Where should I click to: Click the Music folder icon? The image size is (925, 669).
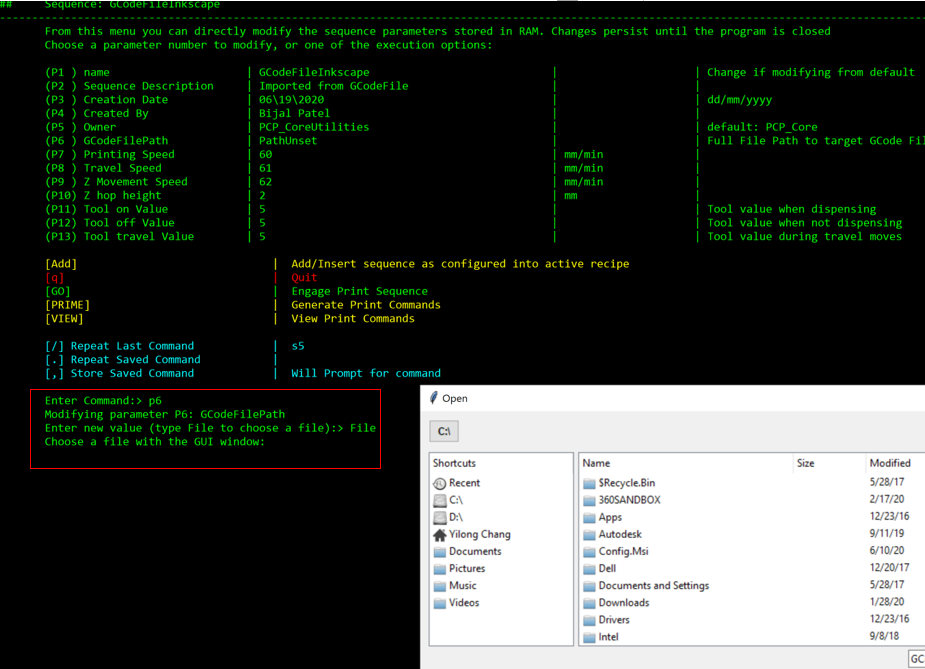click(439, 586)
